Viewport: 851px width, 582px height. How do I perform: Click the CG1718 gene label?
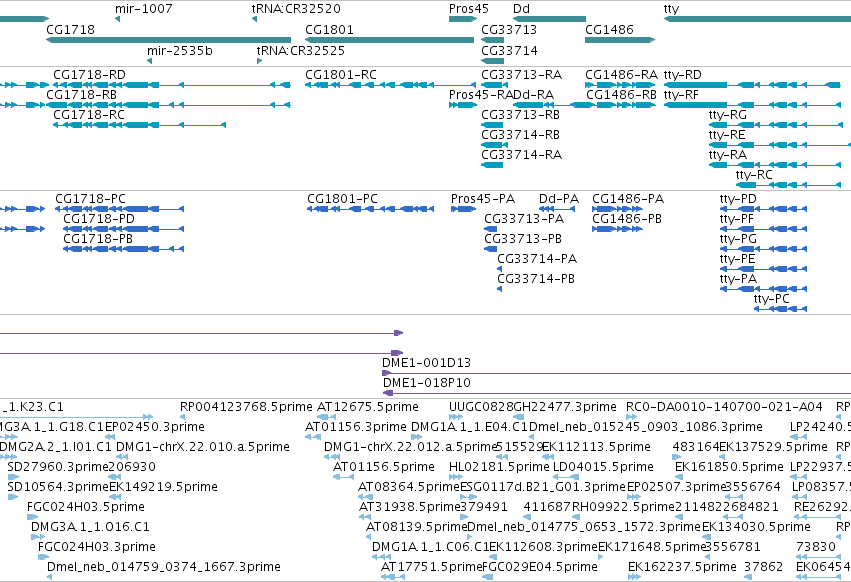[70, 29]
